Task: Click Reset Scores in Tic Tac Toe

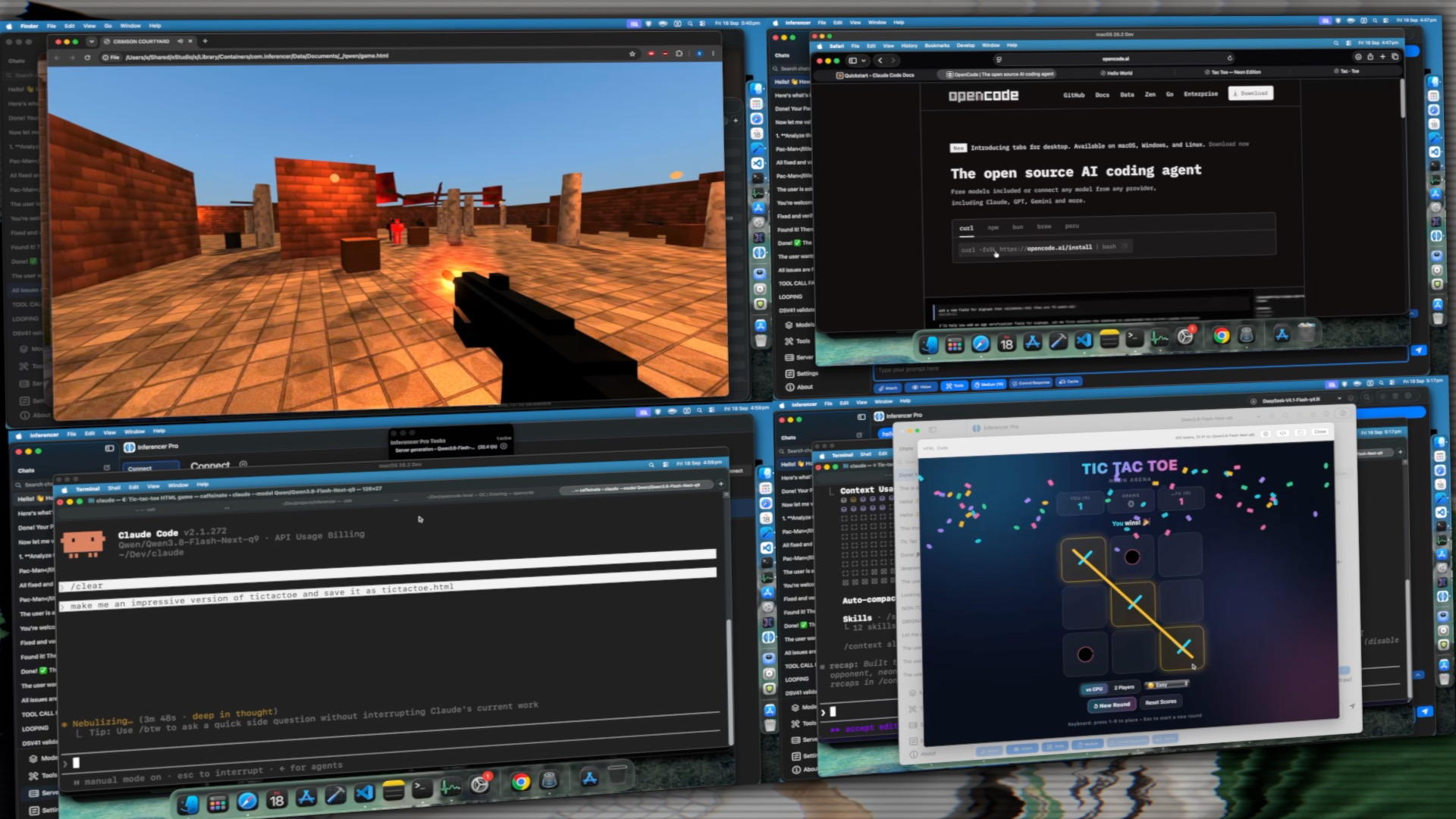Action: 1160,702
